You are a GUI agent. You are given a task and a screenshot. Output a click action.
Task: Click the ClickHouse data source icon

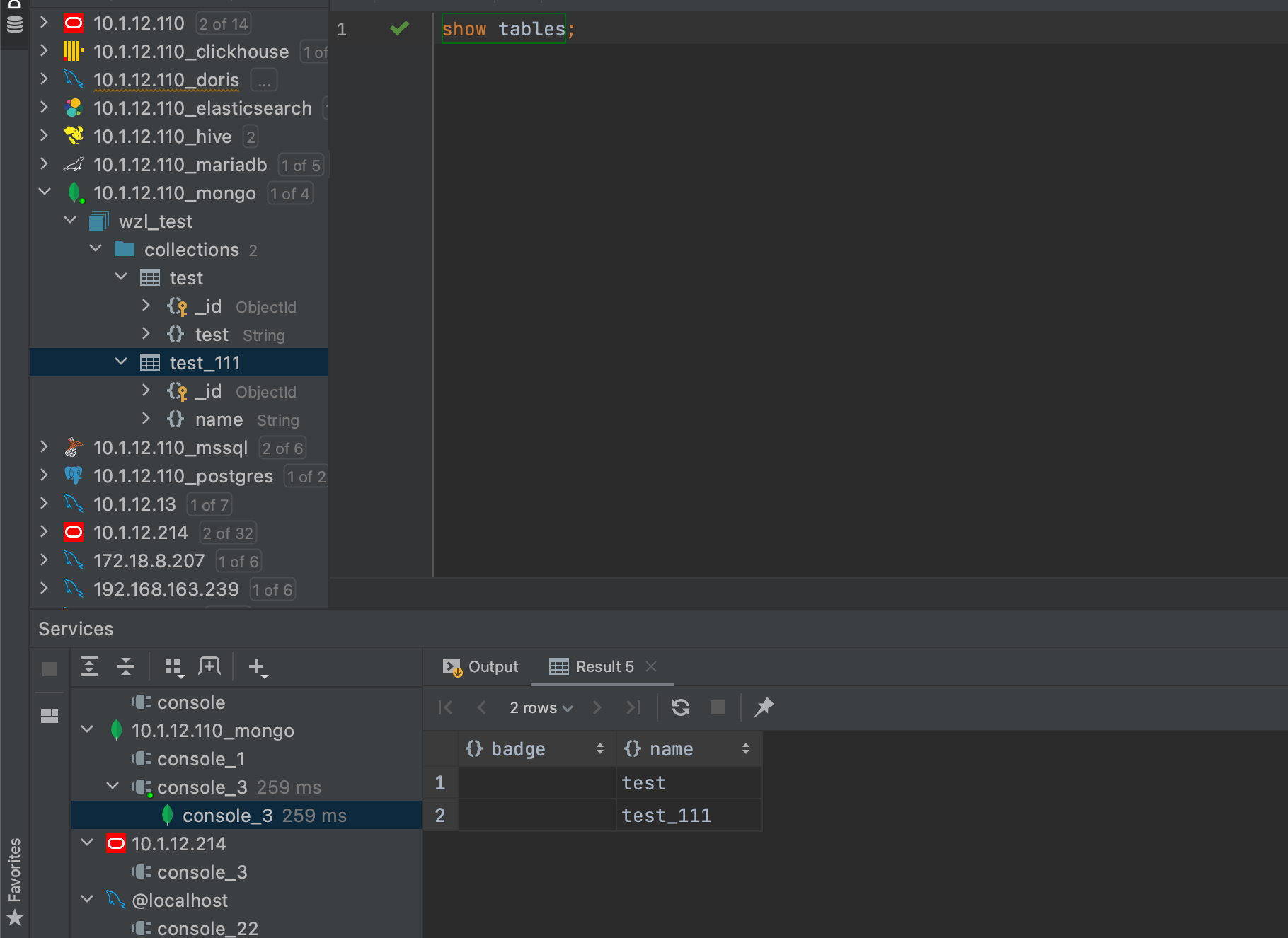tap(74, 51)
